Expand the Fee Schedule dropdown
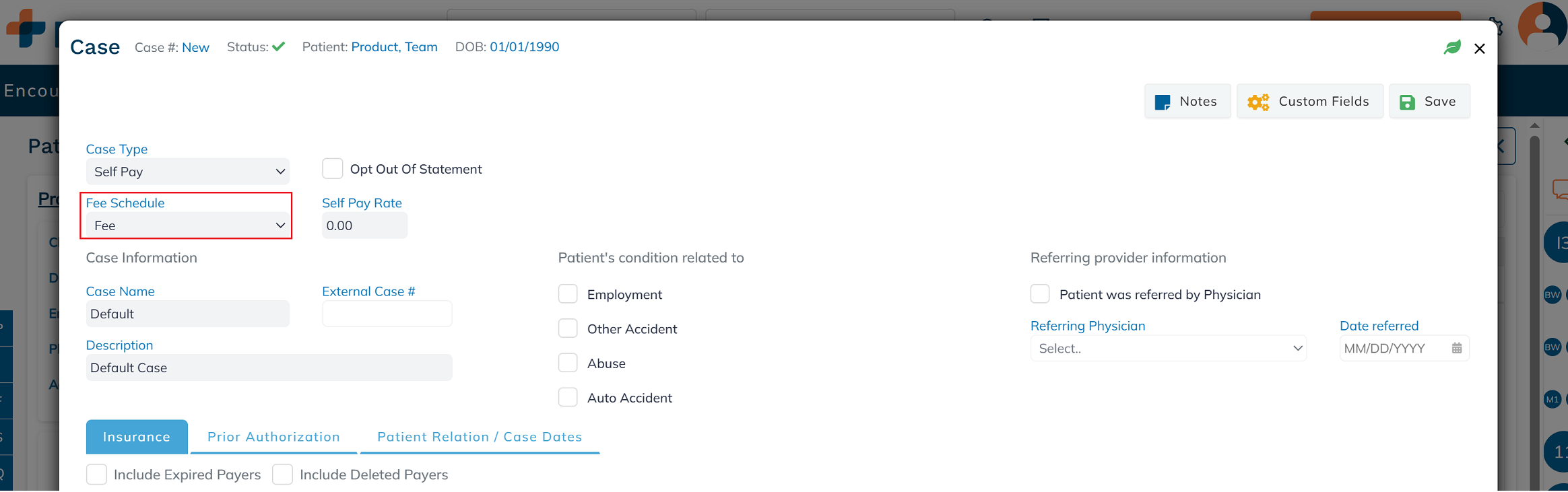Image resolution: width=1568 pixels, height=492 pixels. coord(187,225)
